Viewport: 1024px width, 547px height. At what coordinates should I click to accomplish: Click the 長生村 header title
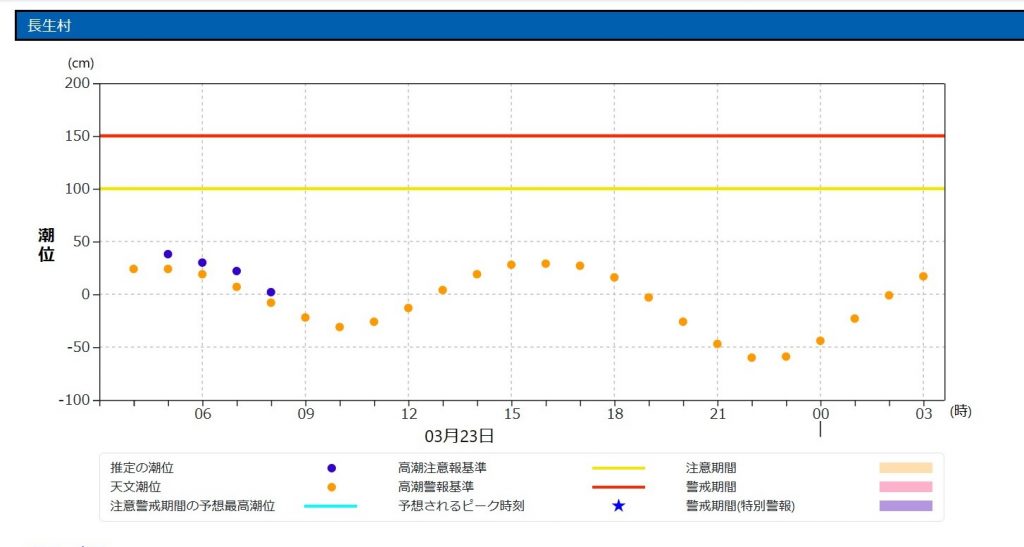pyautogui.click(x=49, y=25)
